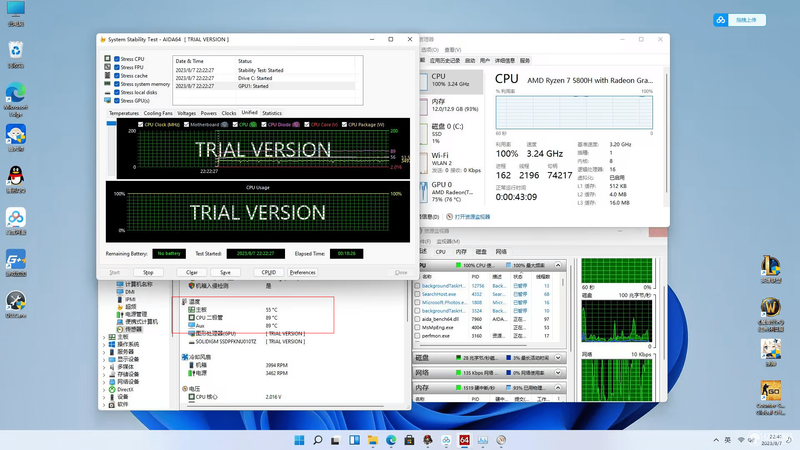Collapse CPU section in Resource Monitor
This screenshot has width=800, height=450.
click(x=558, y=265)
